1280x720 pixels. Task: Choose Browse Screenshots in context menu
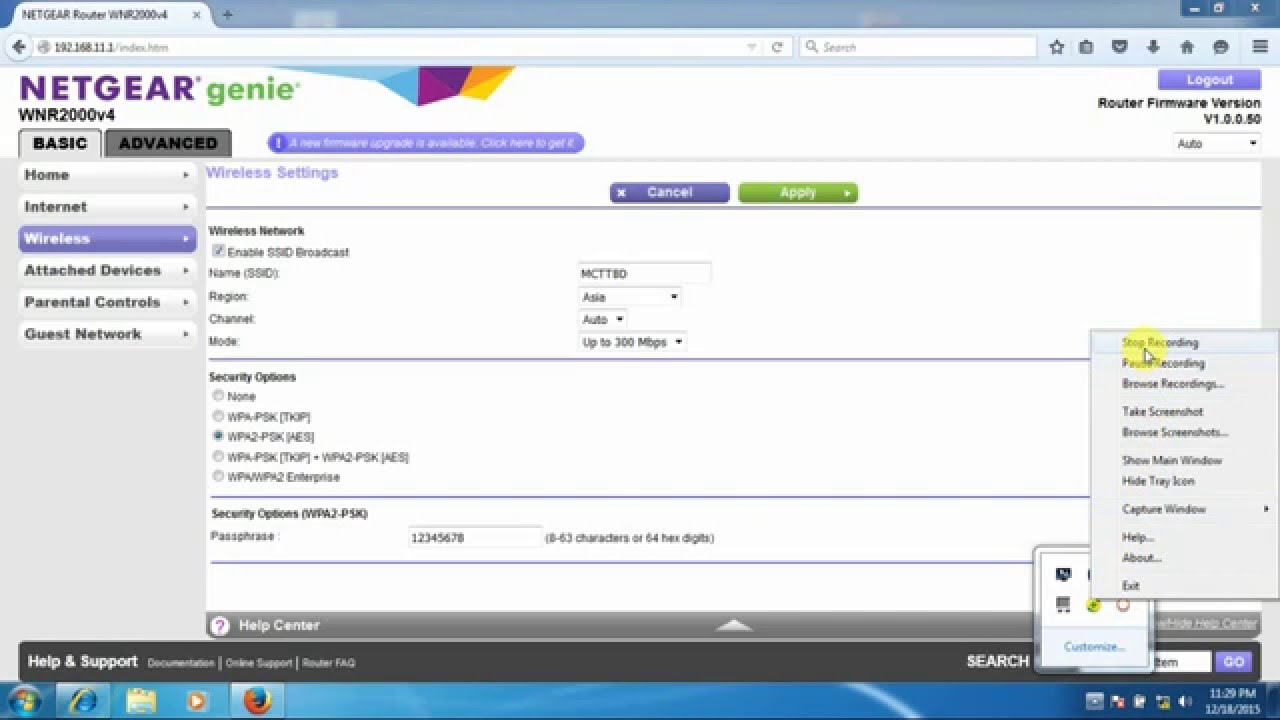pos(1184,433)
